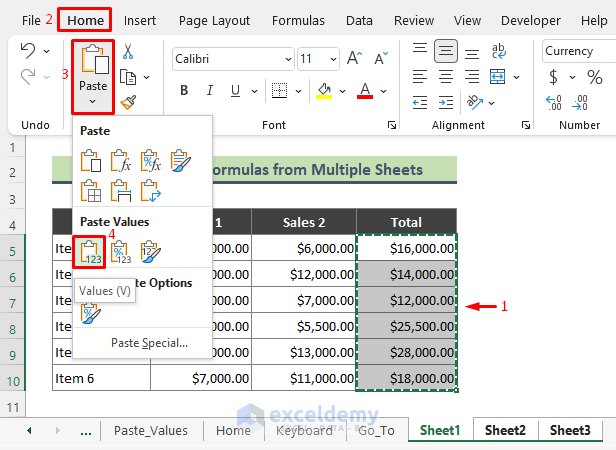
Task: Click the Increase Indent icon
Action: pyautogui.click(x=446, y=103)
